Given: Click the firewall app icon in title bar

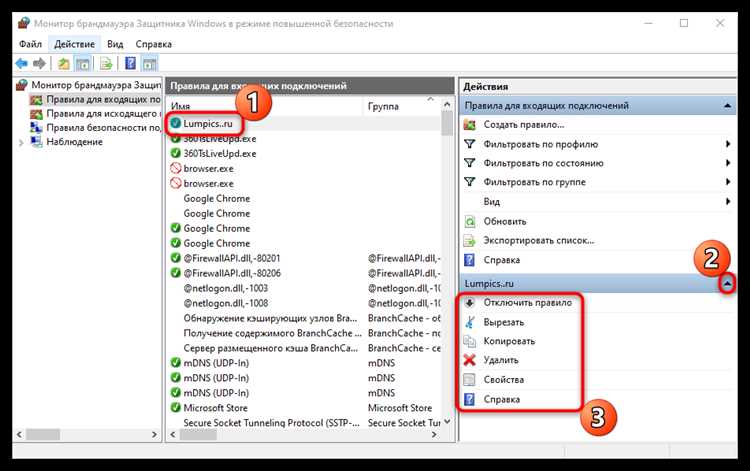Looking at the screenshot, I should pyautogui.click(x=23, y=23).
